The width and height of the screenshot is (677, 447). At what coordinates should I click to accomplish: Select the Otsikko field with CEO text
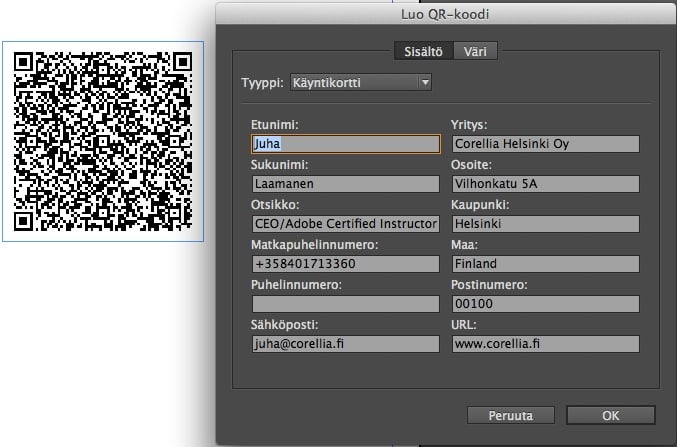[345, 224]
